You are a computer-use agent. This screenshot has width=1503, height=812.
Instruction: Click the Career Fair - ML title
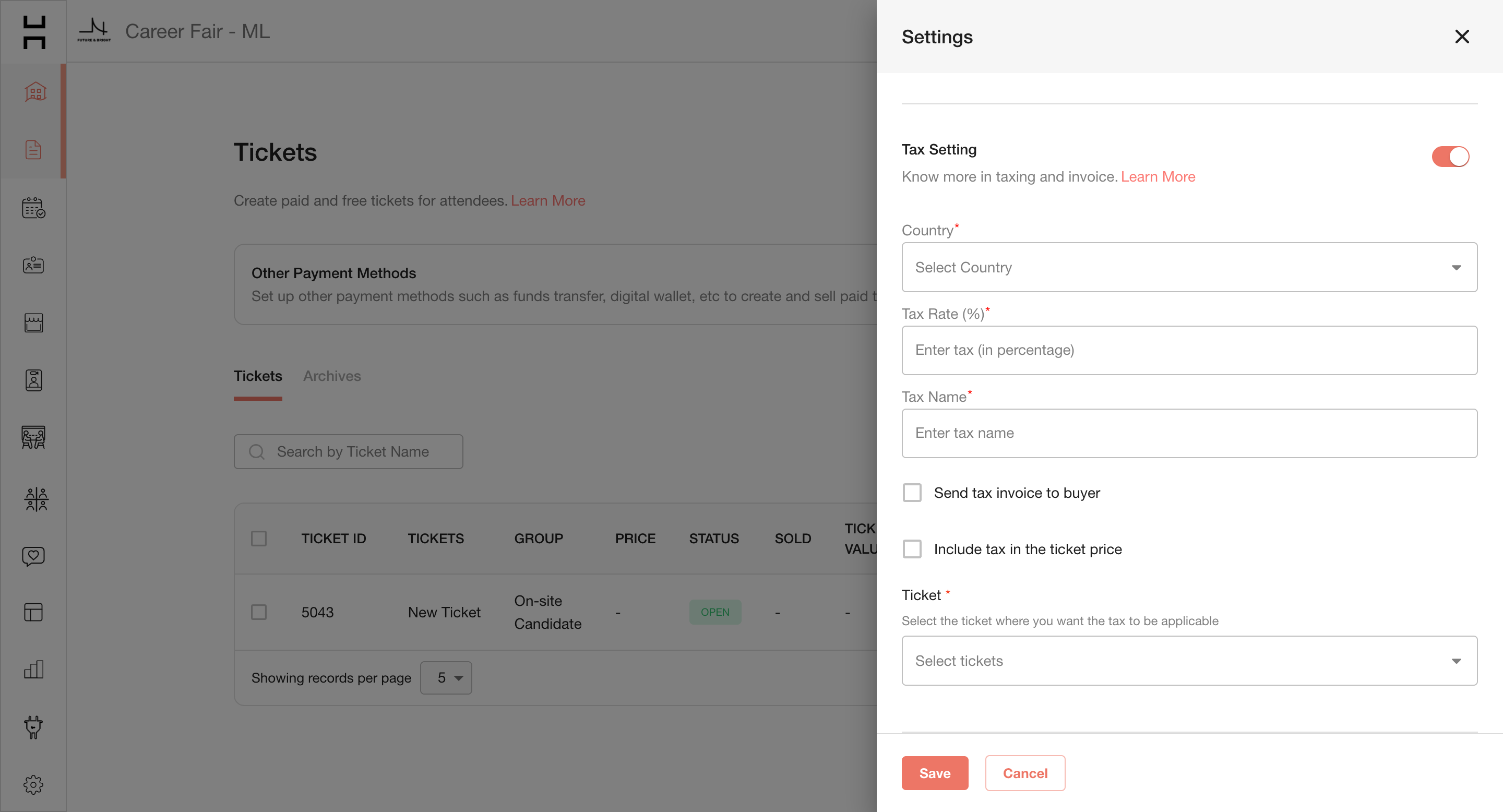click(197, 31)
